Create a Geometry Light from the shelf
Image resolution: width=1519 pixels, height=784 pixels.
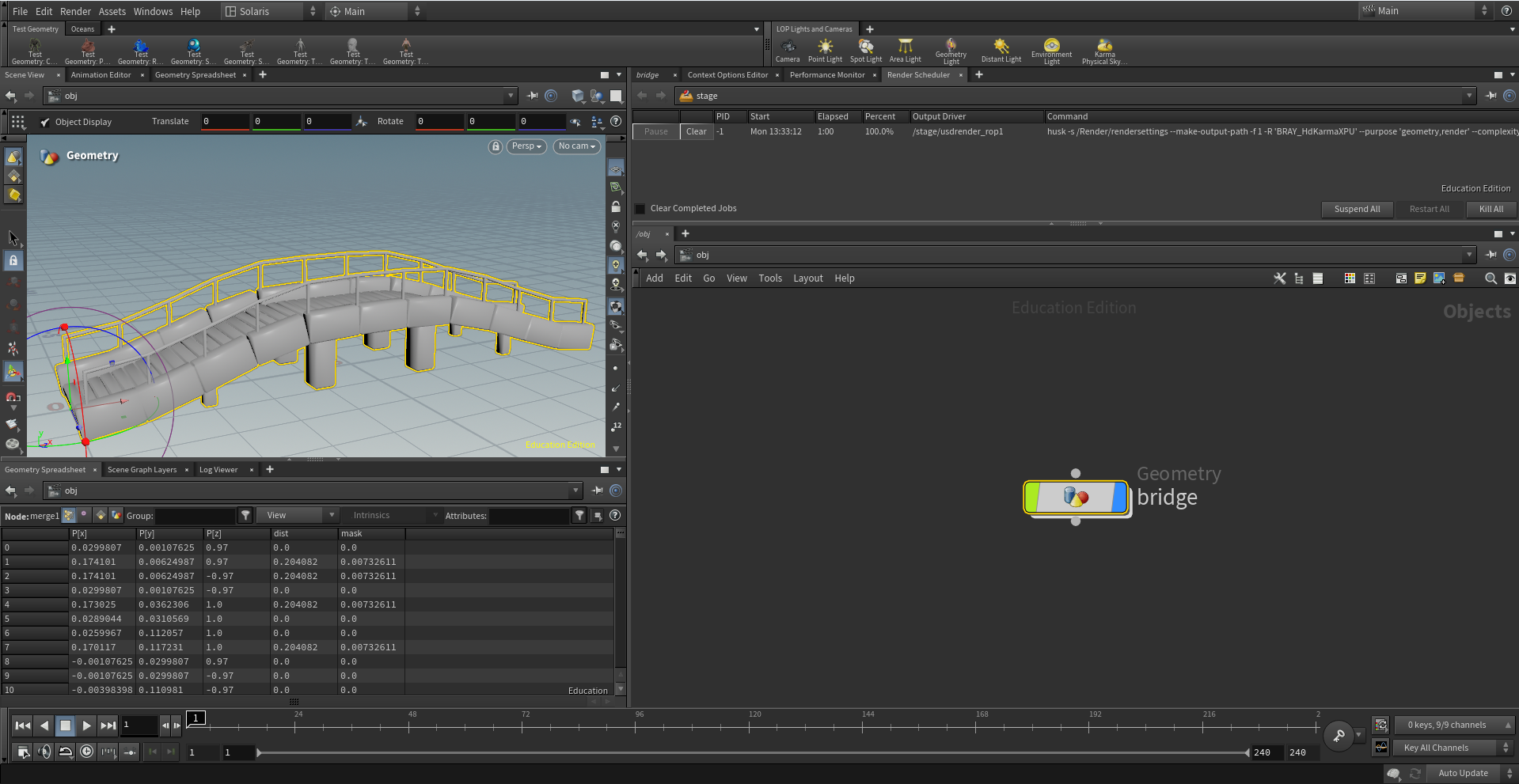[951, 51]
